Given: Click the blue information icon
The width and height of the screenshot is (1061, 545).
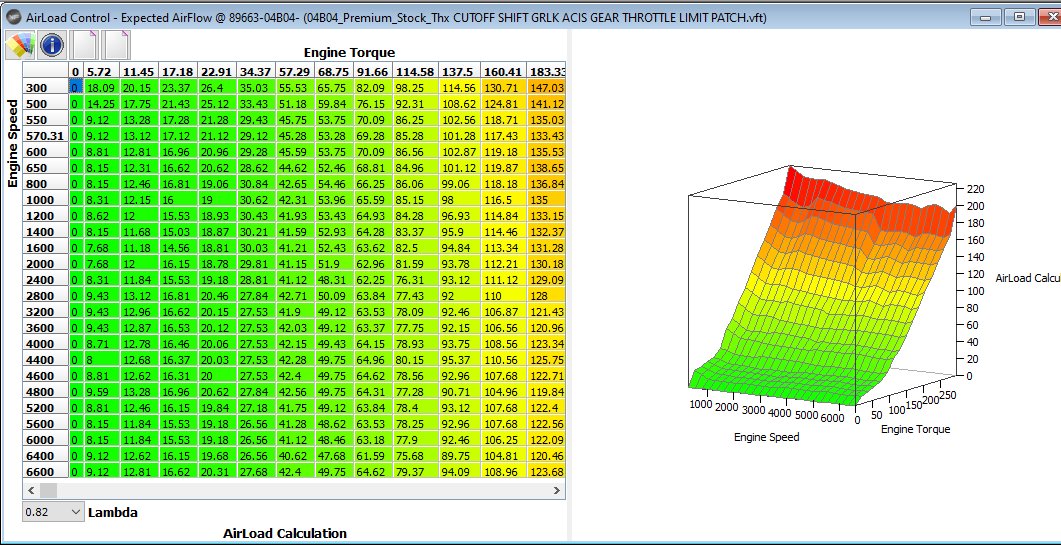Looking at the screenshot, I should pyautogui.click(x=52, y=45).
